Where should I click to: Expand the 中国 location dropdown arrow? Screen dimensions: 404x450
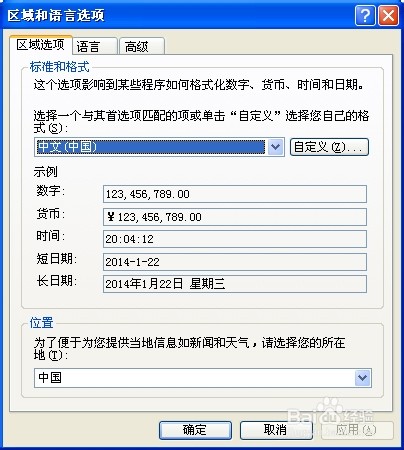362,378
